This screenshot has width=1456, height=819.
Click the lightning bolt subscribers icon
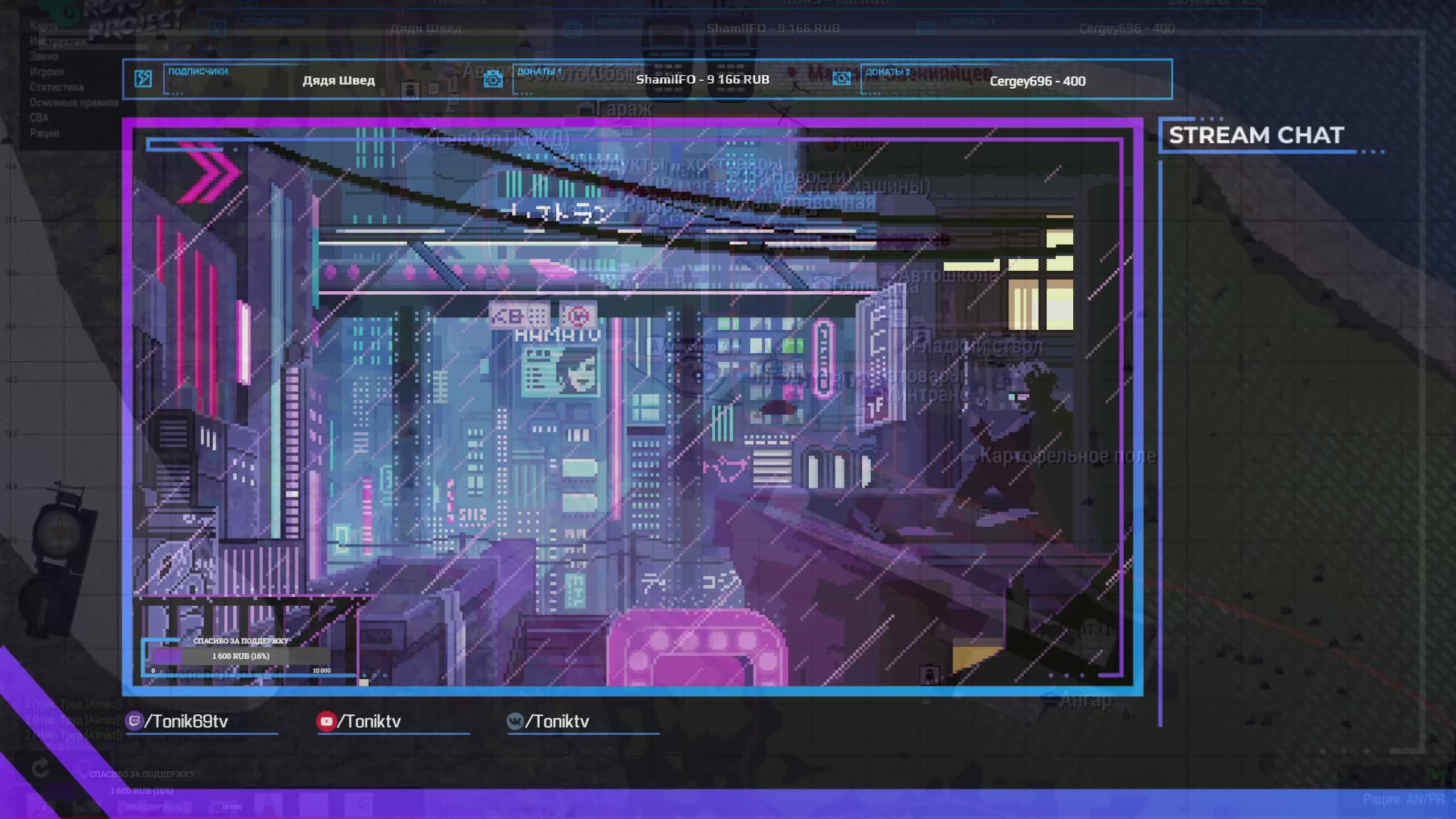143,78
